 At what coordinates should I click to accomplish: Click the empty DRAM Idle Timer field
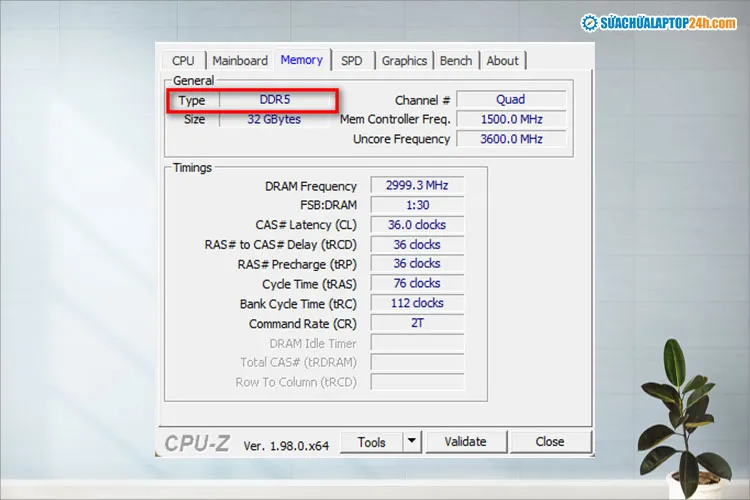pyautogui.click(x=417, y=343)
